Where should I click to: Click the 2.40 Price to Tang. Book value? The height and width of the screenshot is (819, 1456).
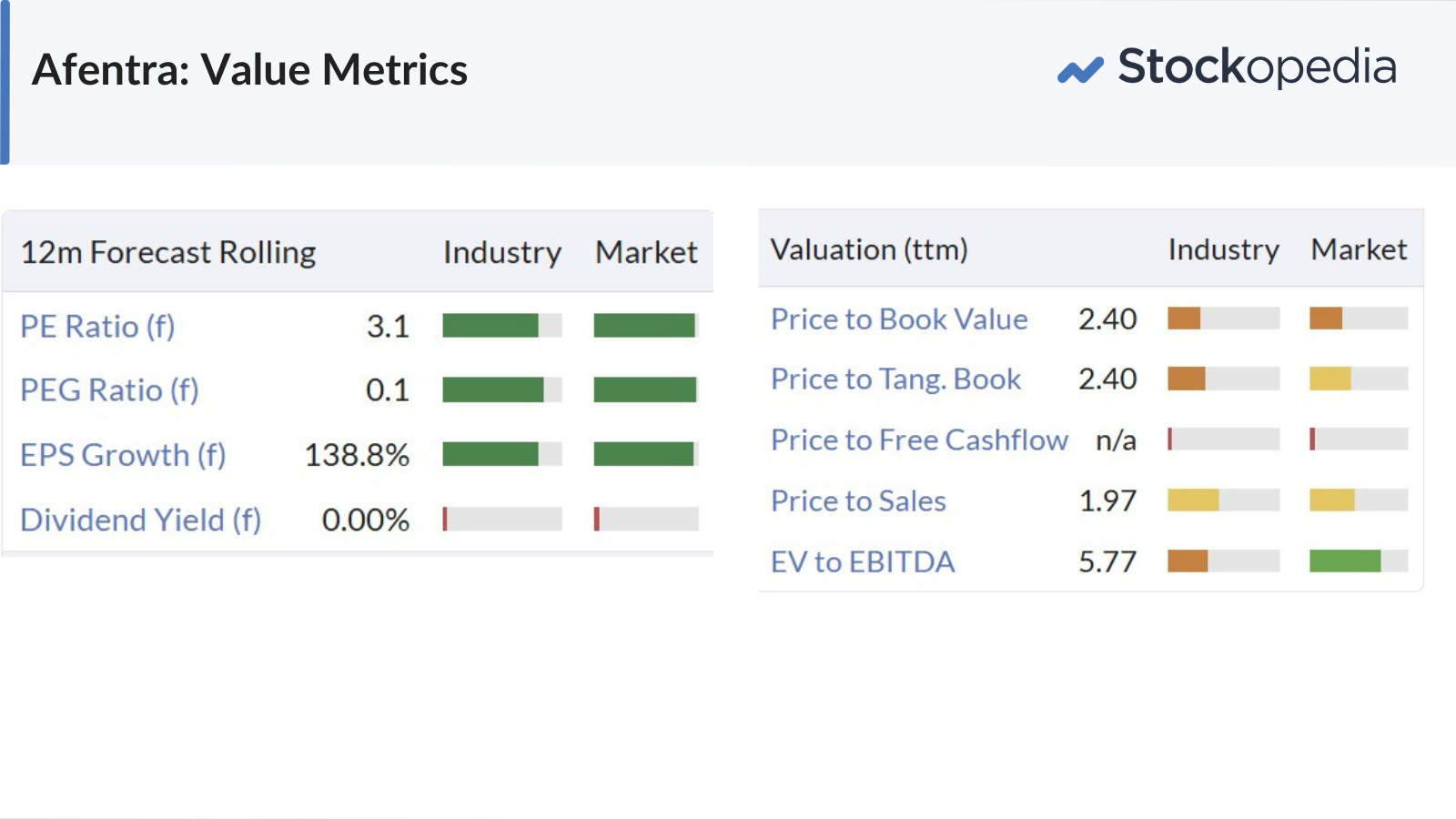tap(1107, 379)
